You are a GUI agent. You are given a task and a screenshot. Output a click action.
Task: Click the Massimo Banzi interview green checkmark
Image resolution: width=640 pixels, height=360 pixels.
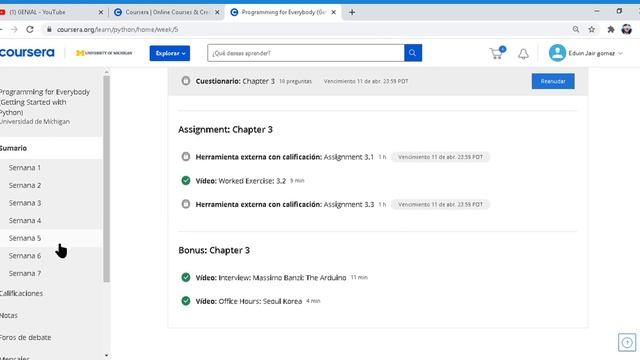coord(186,278)
